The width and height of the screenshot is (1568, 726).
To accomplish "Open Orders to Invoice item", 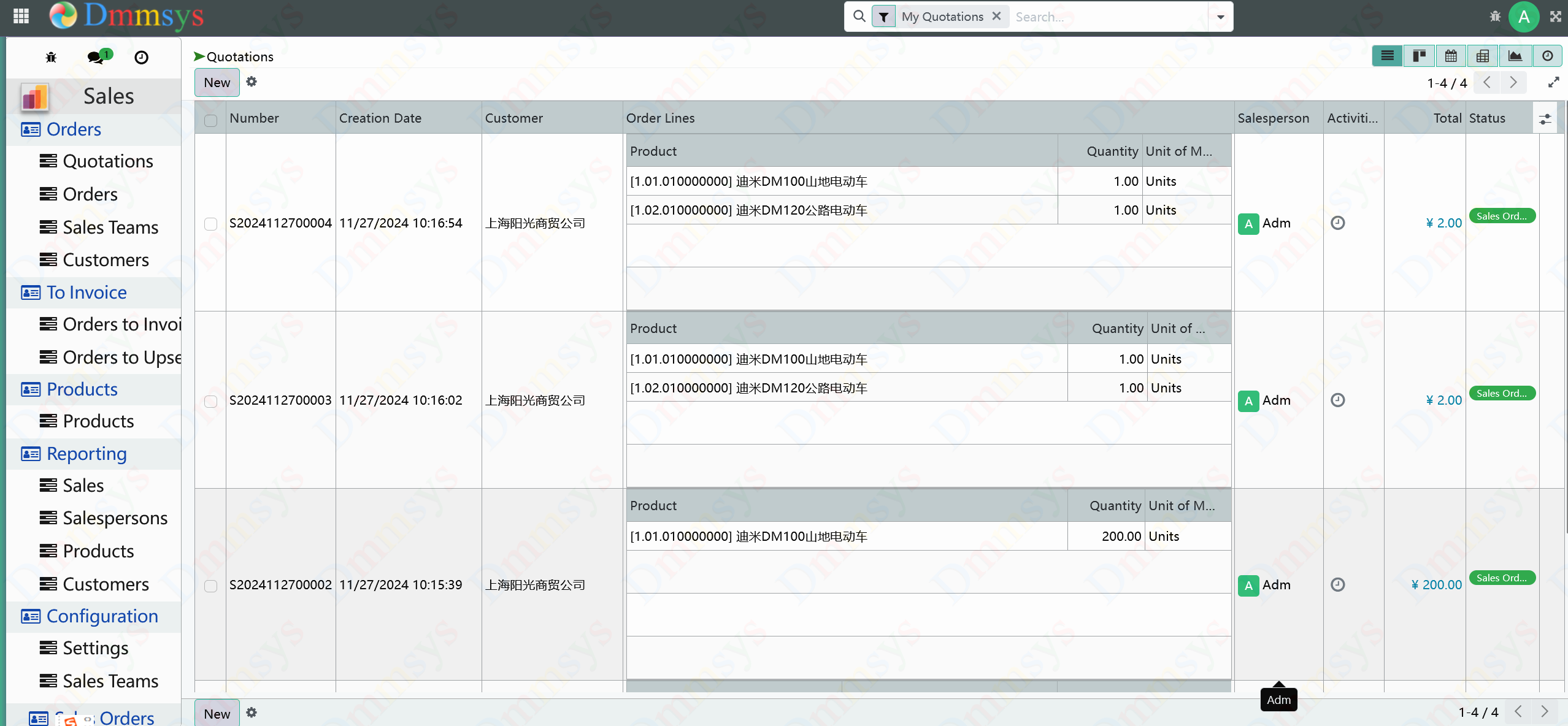I will [110, 324].
